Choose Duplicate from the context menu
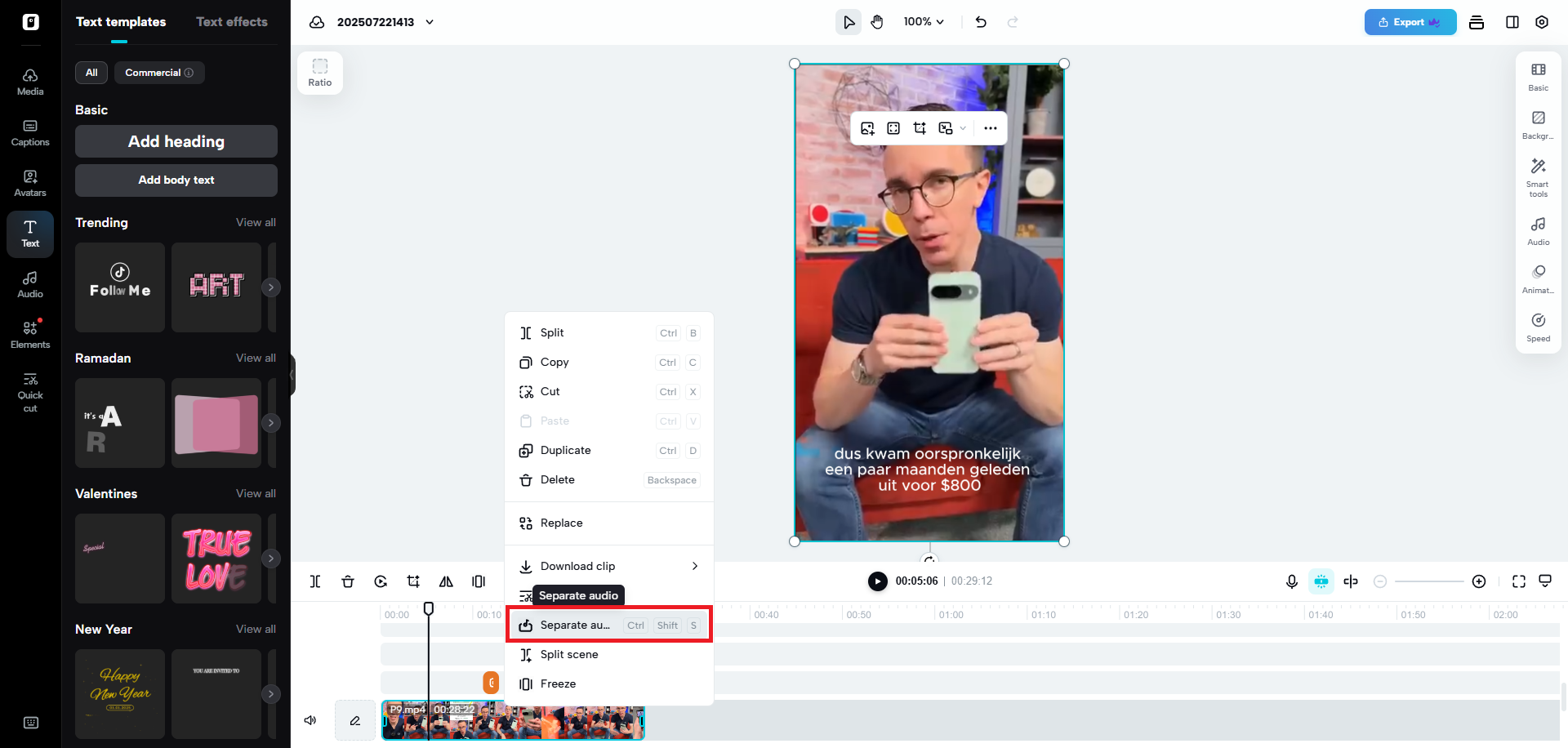Viewport: 1568px width, 748px height. point(609,451)
